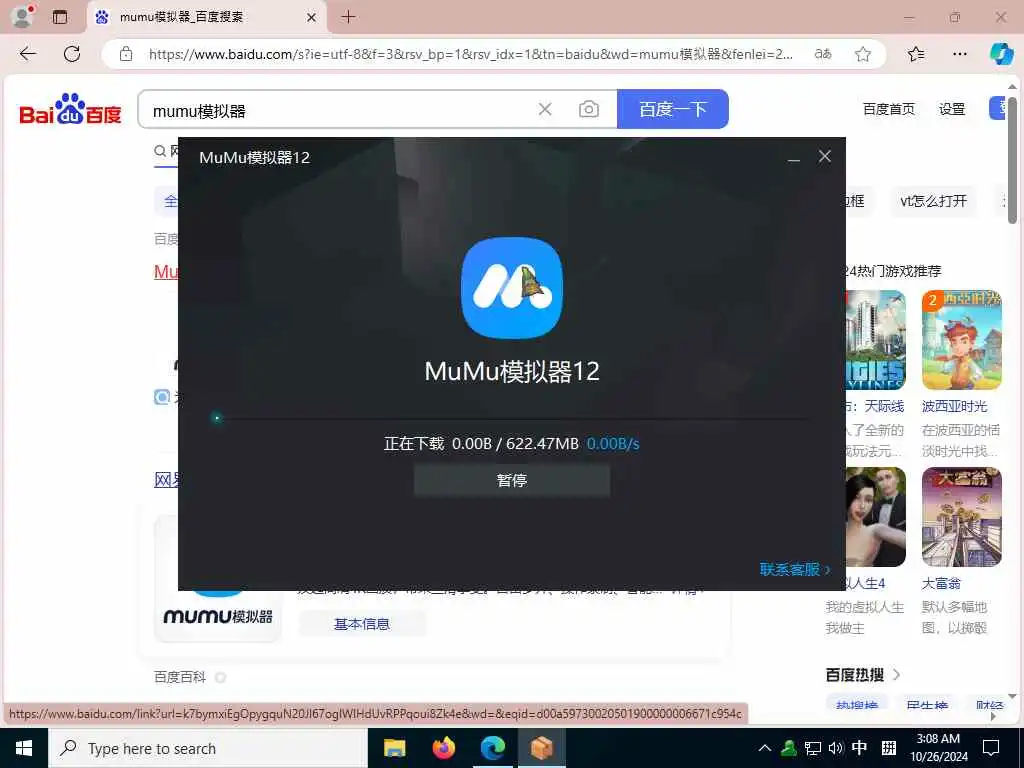Click the download progress bar in installer
The height and width of the screenshot is (768, 1024).
click(512, 418)
